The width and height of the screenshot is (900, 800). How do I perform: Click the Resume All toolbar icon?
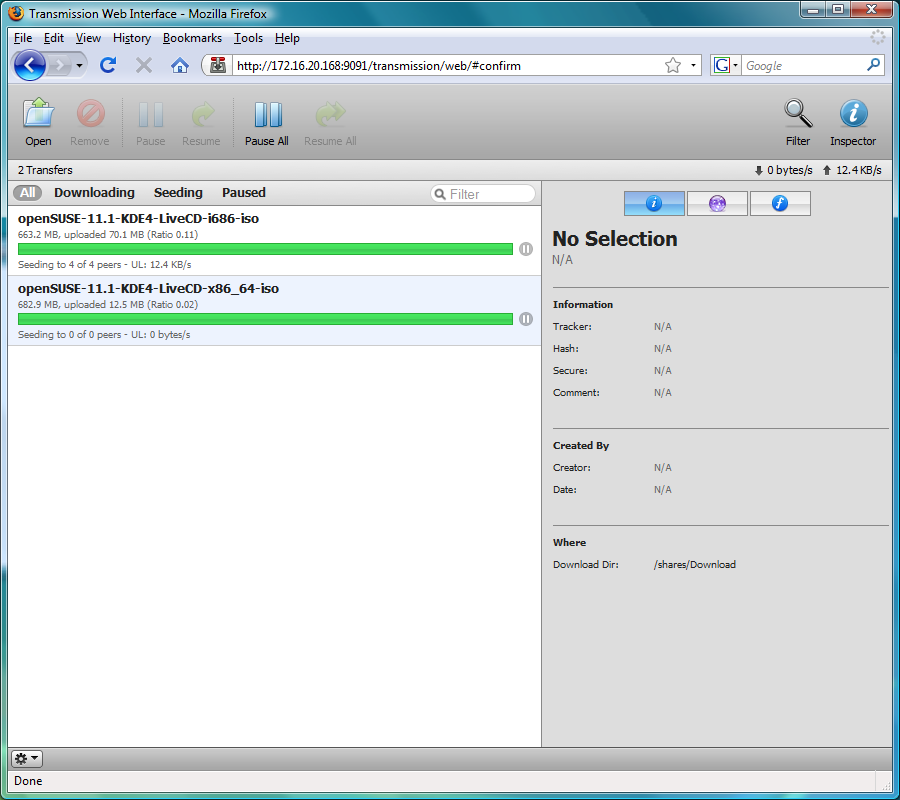point(330,122)
